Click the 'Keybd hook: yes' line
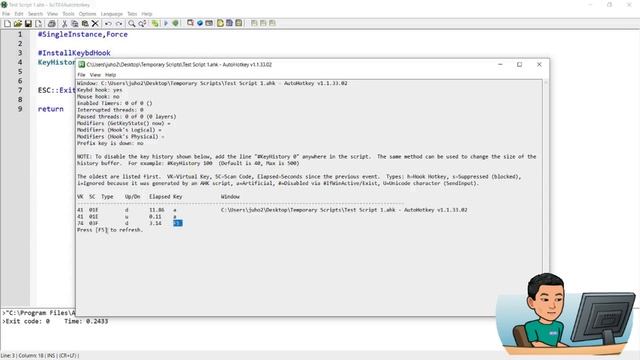 coord(100,90)
